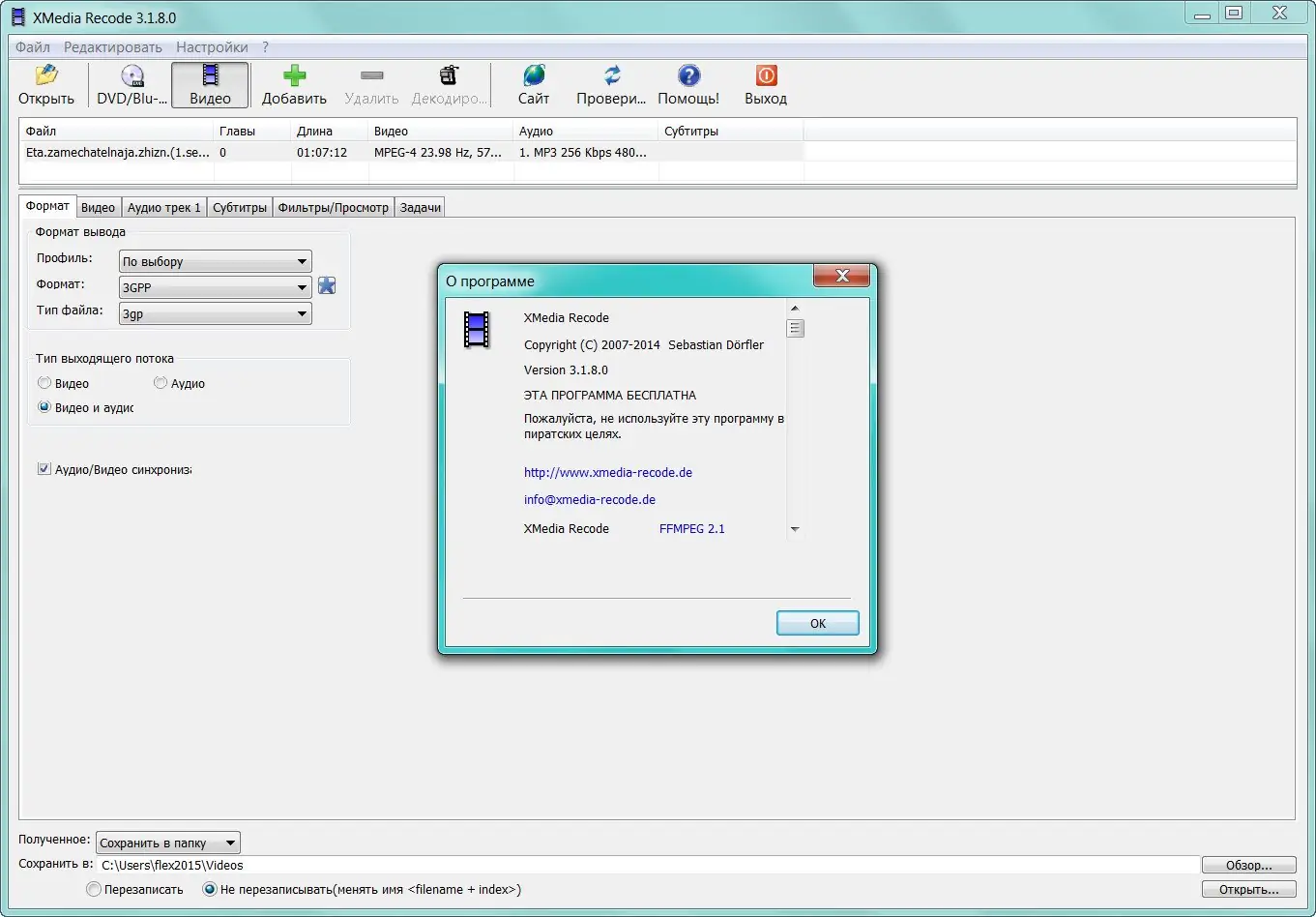
Task: Click the XMedia Recode title bar app icon
Action: 18,16
